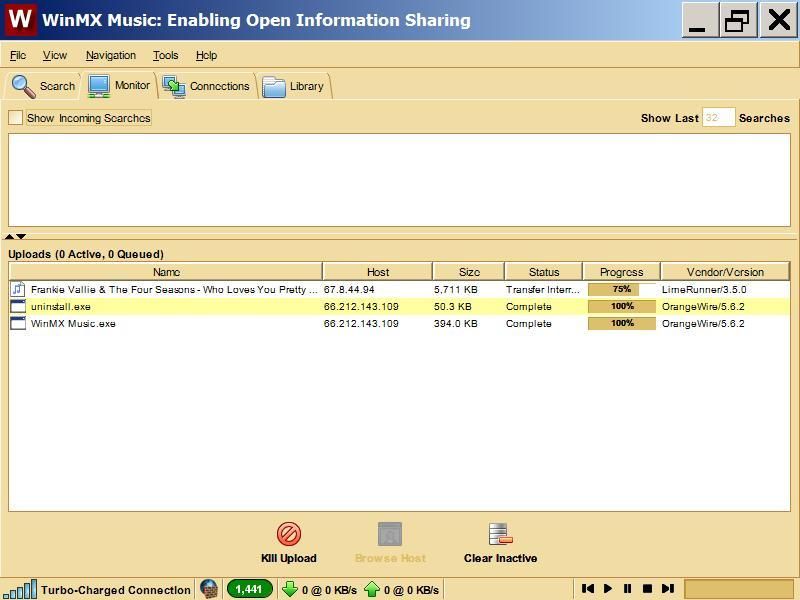
Task: Open the Navigation menu
Action: (x=111, y=55)
